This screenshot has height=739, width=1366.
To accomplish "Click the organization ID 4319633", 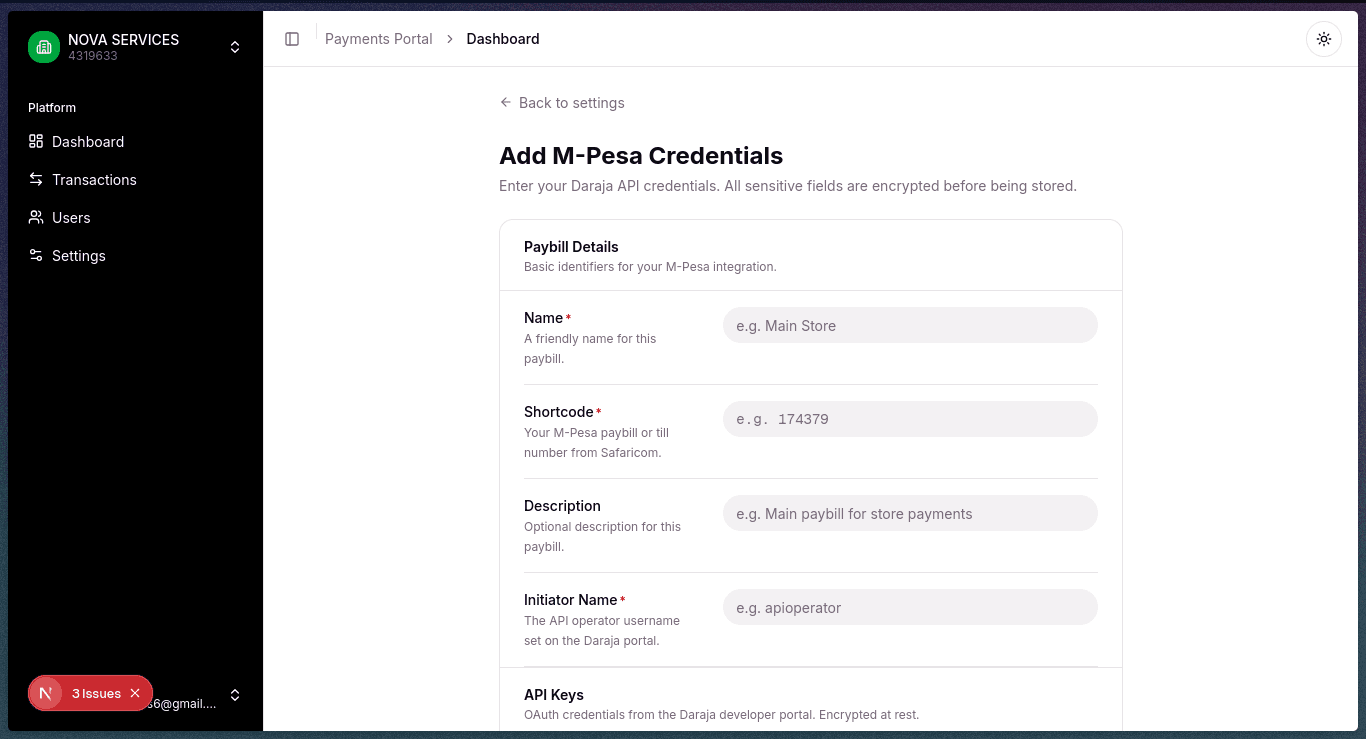I will [x=93, y=56].
